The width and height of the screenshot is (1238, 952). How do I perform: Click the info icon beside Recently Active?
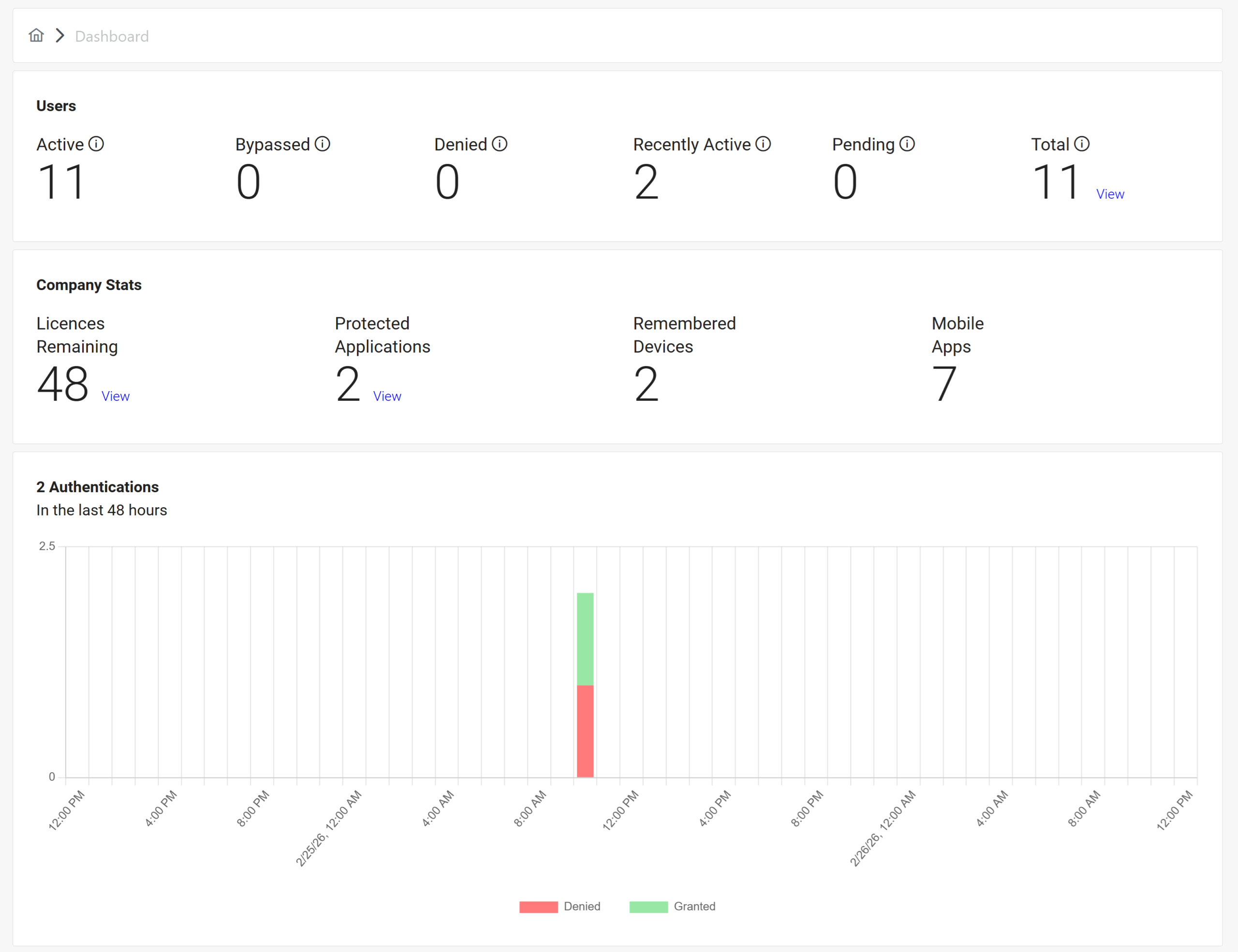pyautogui.click(x=763, y=144)
